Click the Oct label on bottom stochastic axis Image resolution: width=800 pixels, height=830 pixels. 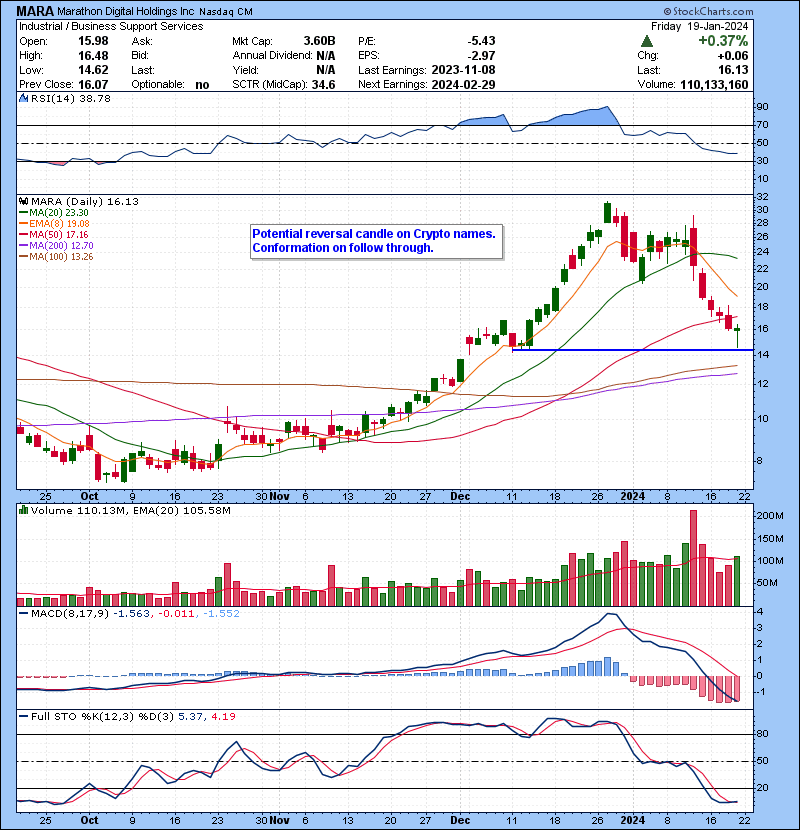click(x=89, y=819)
